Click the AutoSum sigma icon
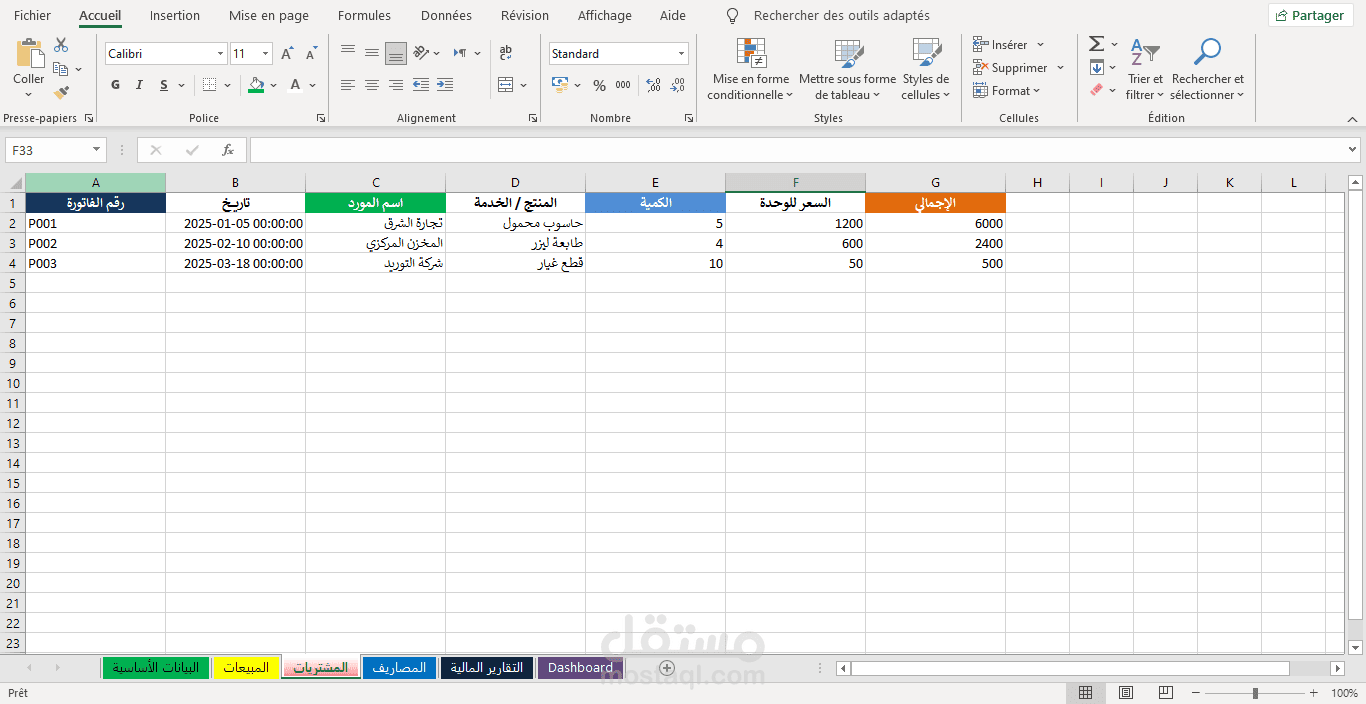Screen dimensions: 1366x704 point(1097,44)
